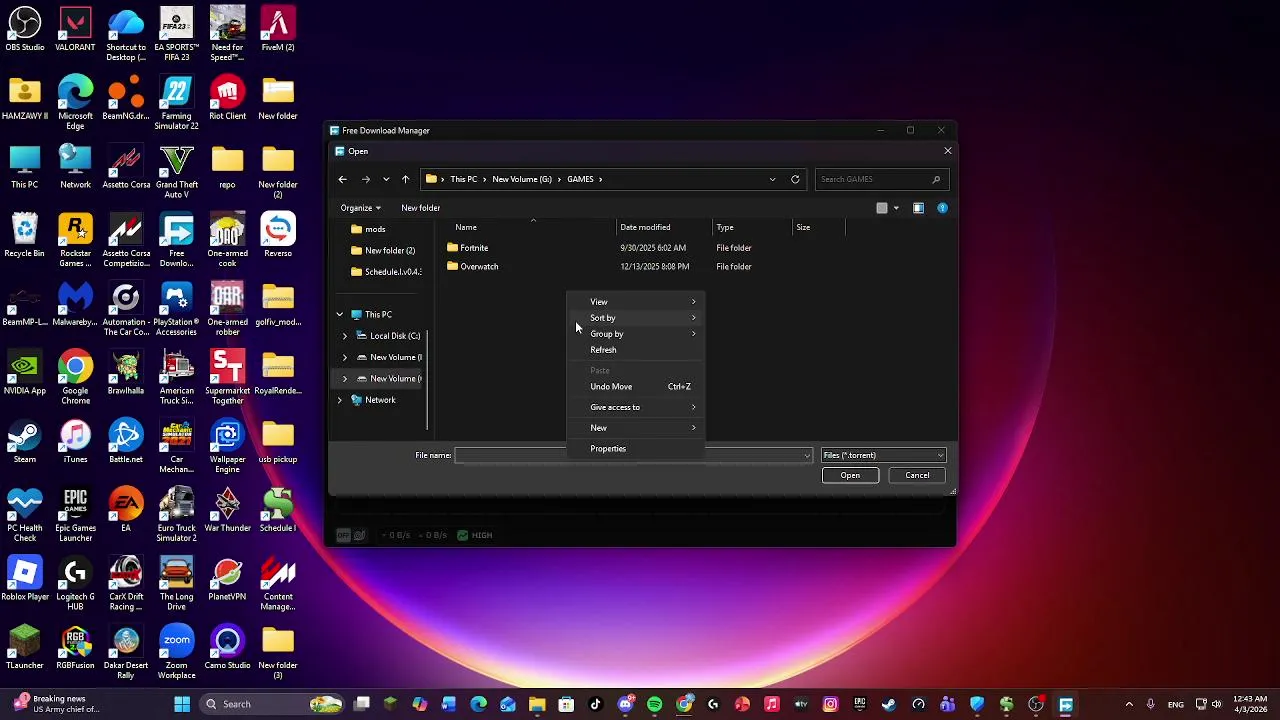Open file name history dropdown arrow
Viewport: 1280px width, 720px height.
coord(807,456)
